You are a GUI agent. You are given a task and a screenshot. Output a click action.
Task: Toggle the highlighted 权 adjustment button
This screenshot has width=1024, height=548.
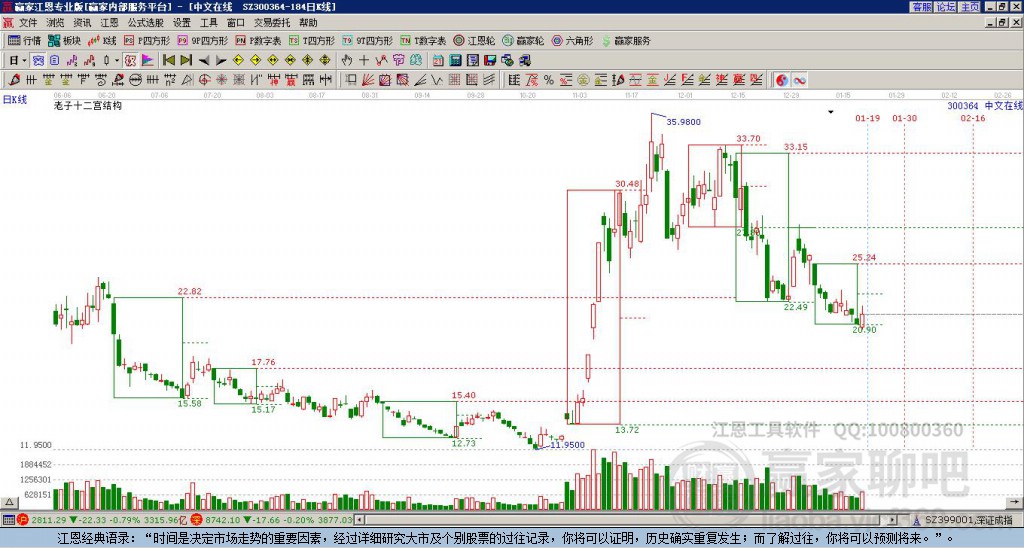click(130, 61)
